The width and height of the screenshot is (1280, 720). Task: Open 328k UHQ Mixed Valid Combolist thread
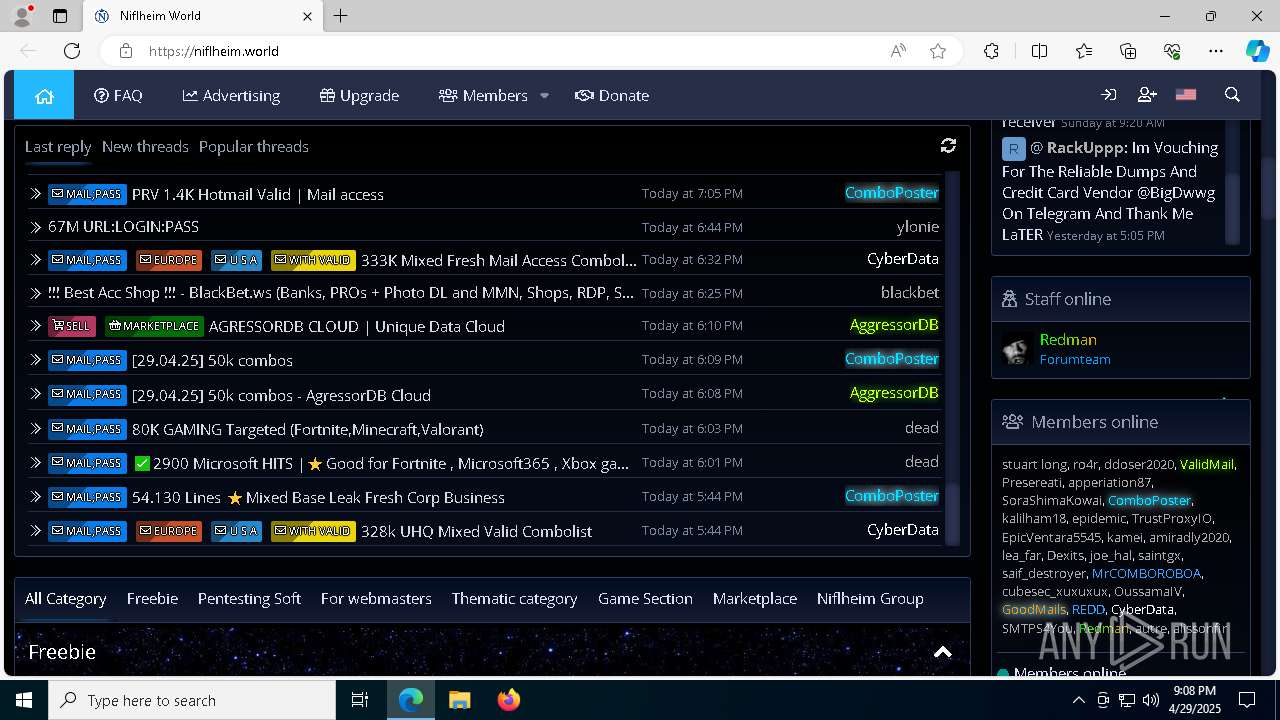476,531
